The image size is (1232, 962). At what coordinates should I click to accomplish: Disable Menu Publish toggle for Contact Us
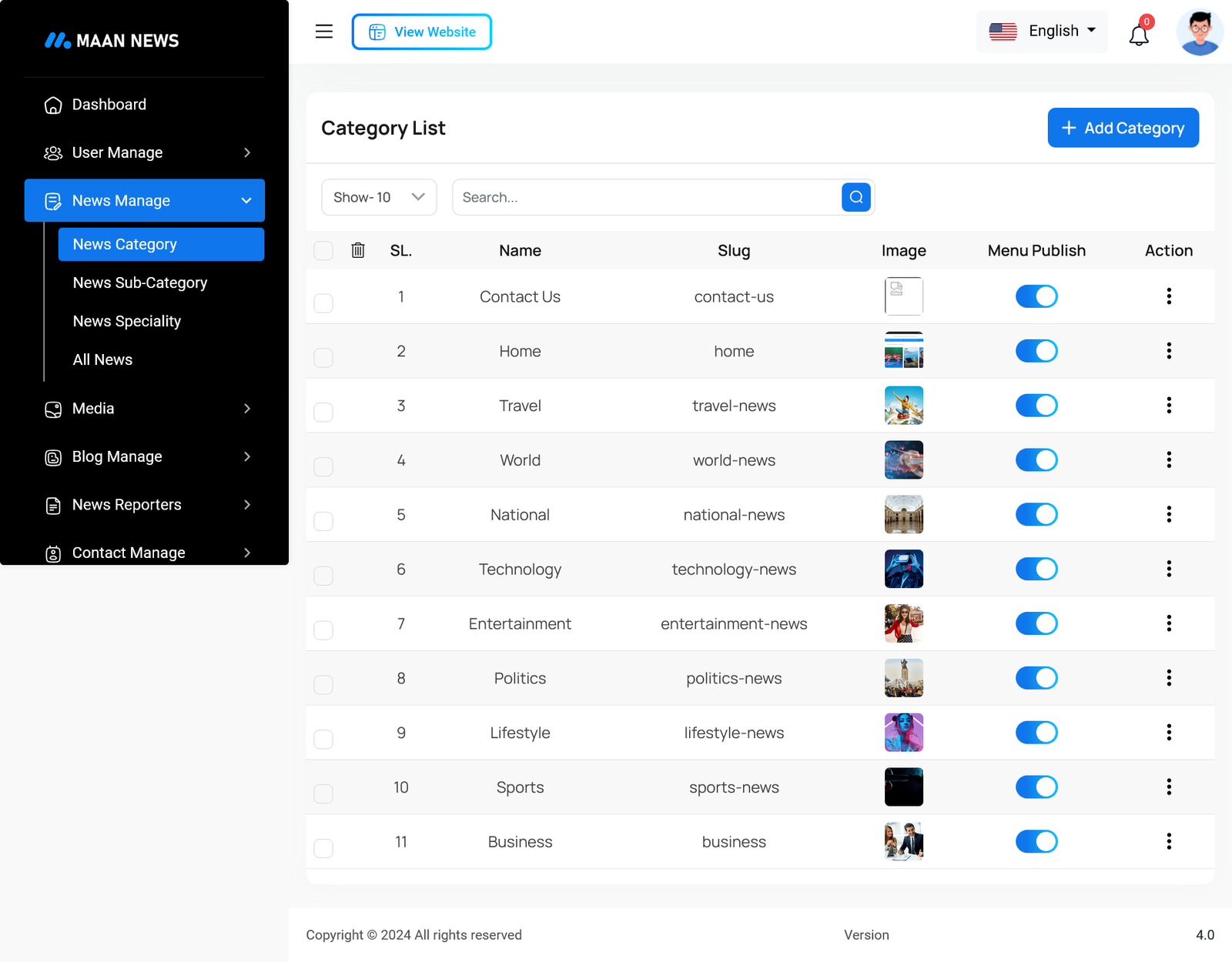[x=1036, y=296]
